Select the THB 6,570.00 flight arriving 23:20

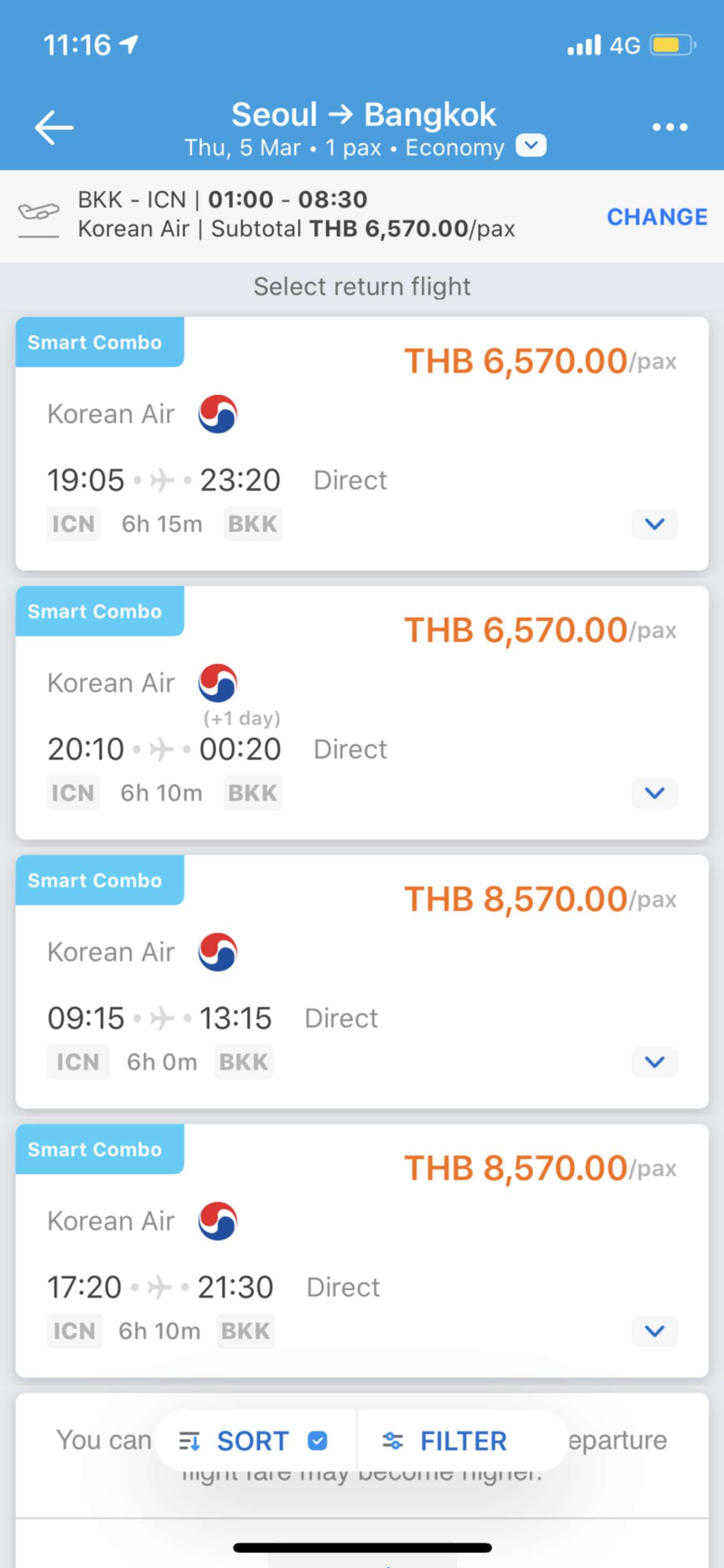tap(362, 444)
